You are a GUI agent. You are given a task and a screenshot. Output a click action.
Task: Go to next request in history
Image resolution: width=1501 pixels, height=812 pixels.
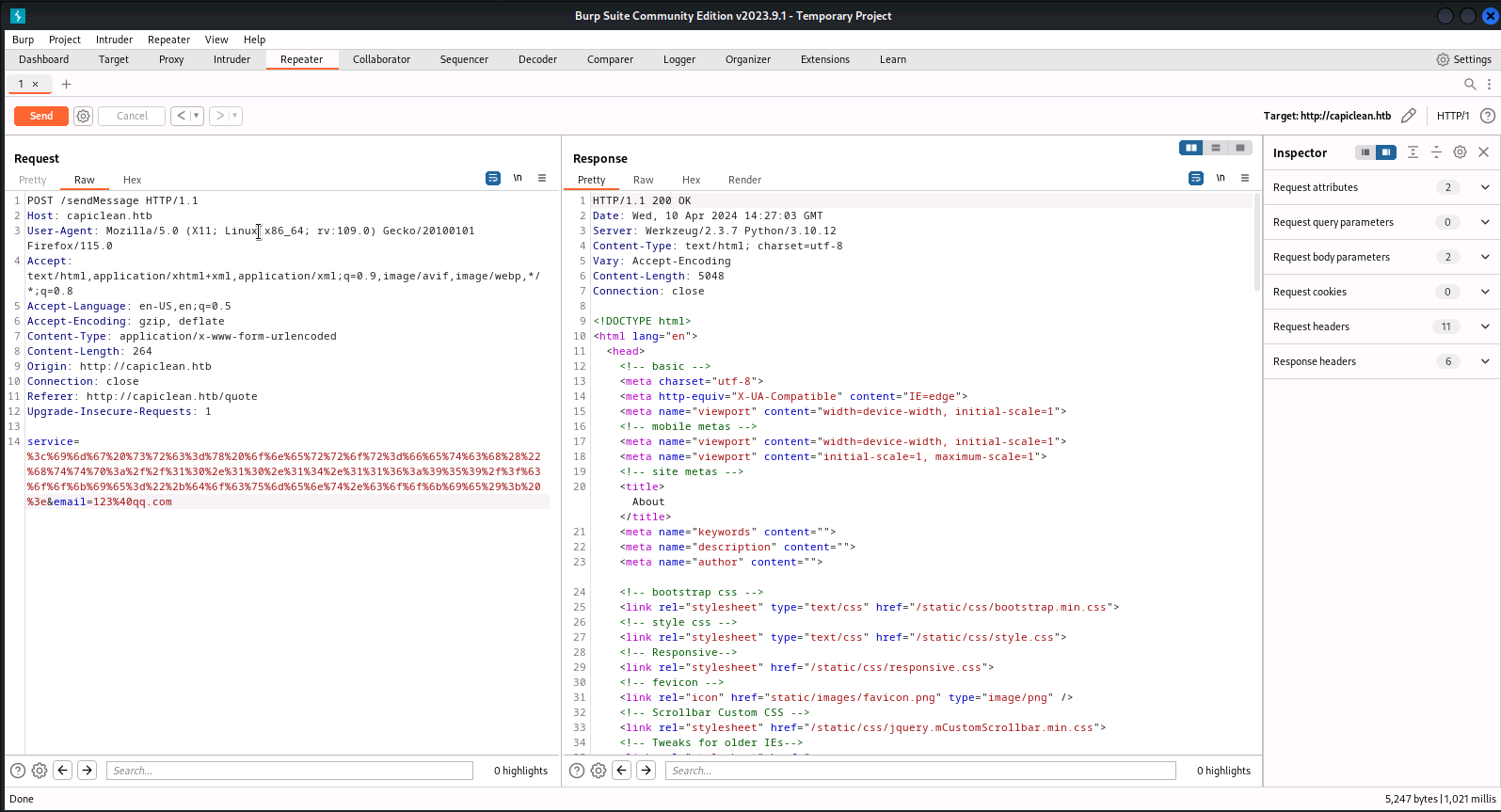pos(219,116)
